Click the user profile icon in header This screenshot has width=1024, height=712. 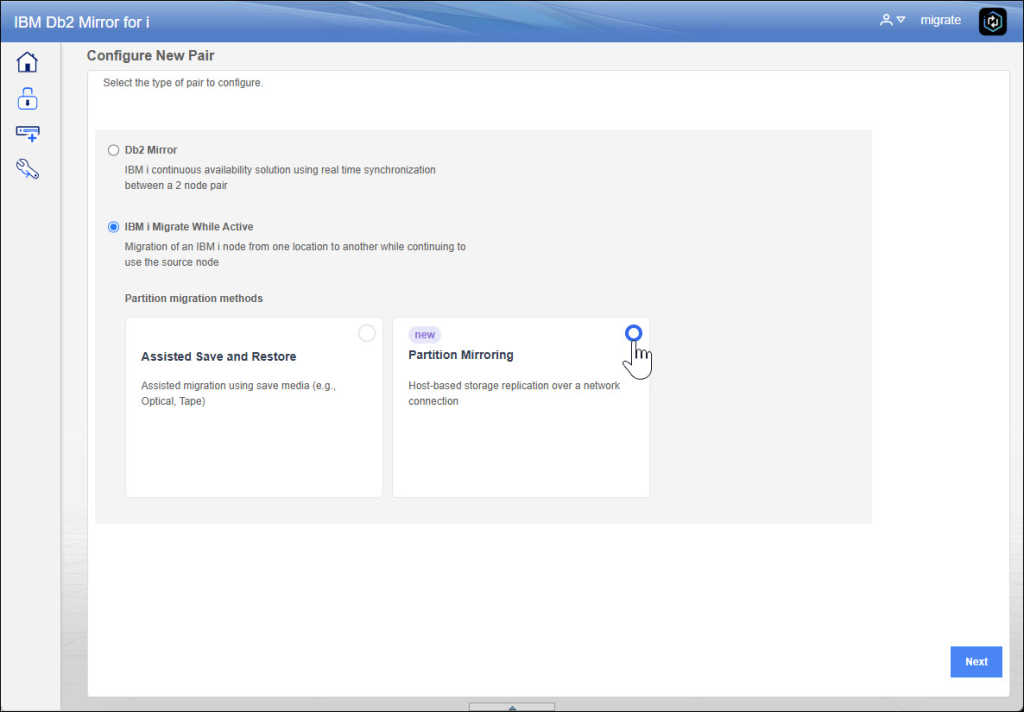(886, 20)
